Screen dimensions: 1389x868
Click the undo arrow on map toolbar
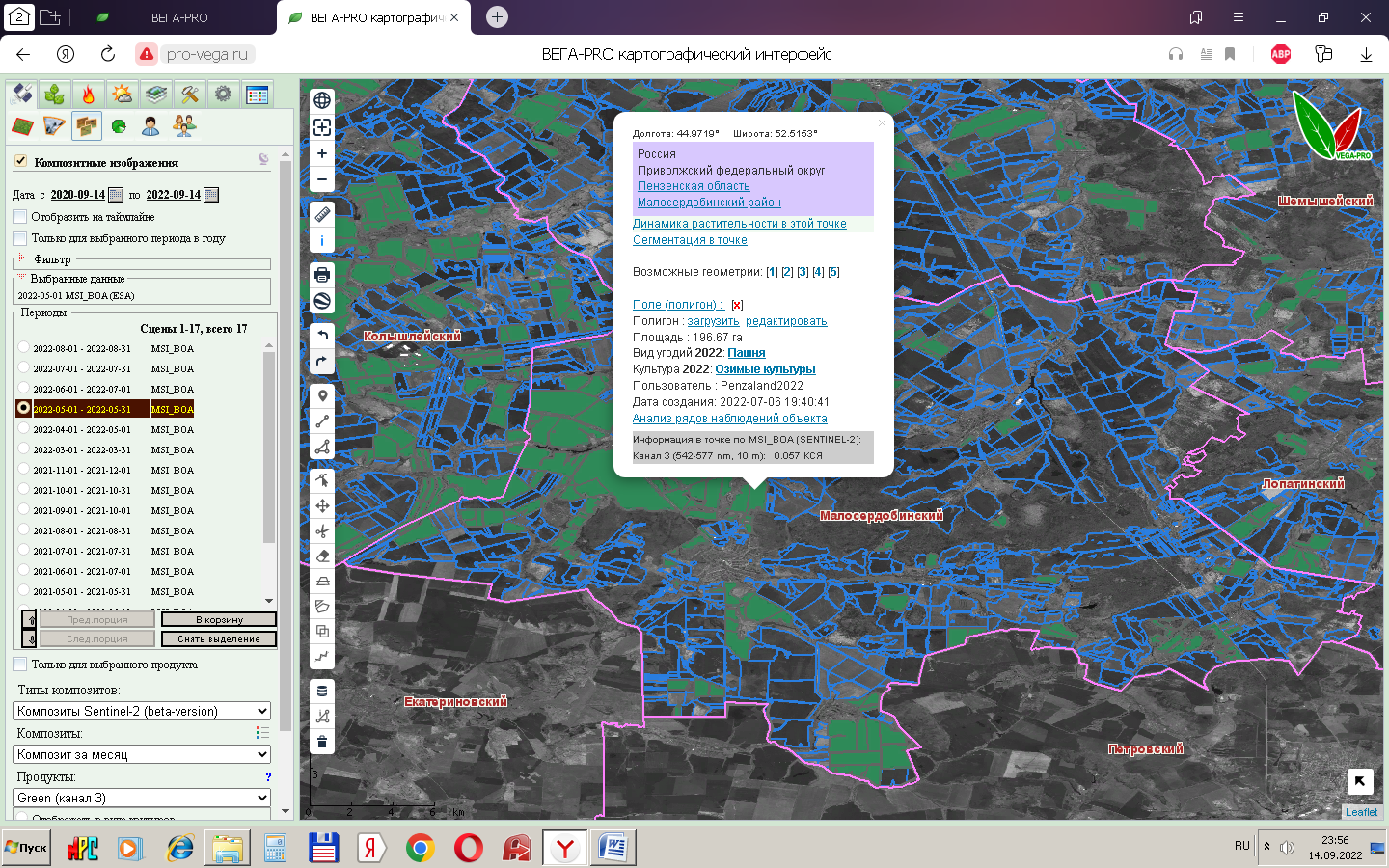click(322, 335)
